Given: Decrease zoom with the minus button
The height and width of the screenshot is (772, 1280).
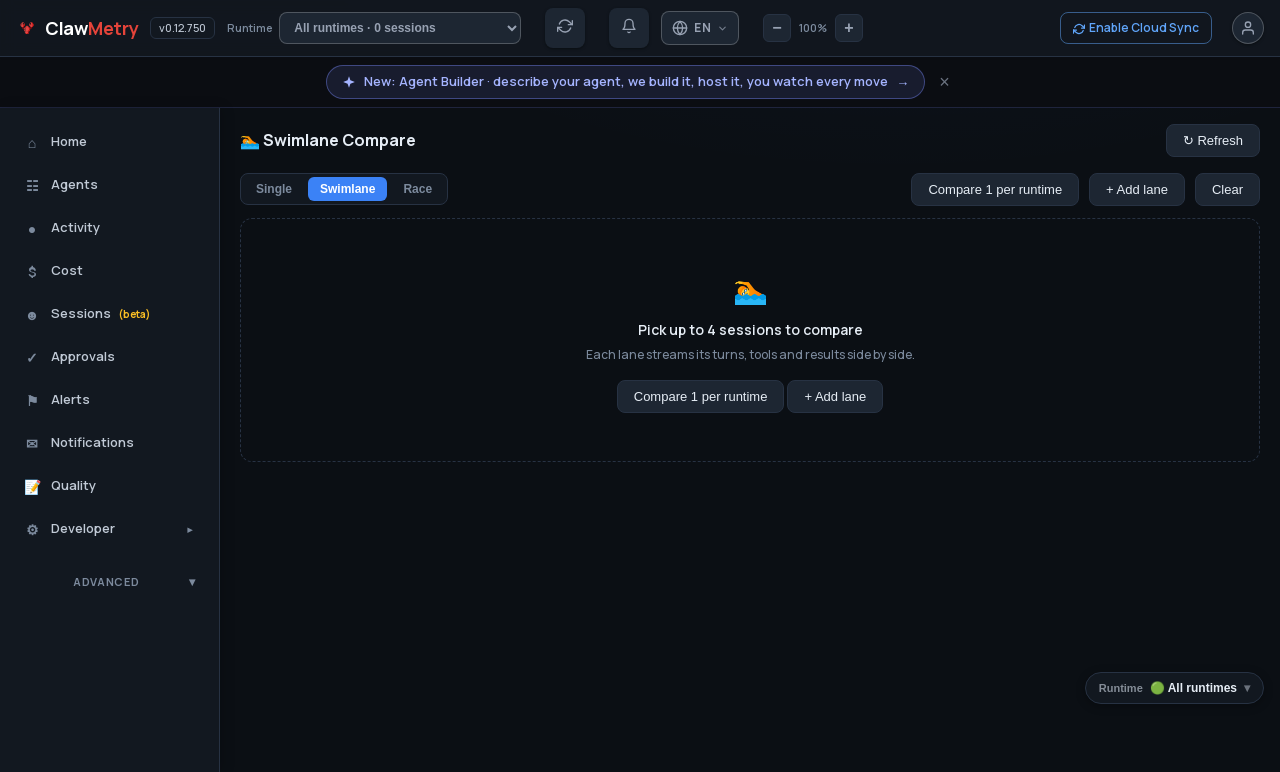Looking at the screenshot, I should 777,28.
